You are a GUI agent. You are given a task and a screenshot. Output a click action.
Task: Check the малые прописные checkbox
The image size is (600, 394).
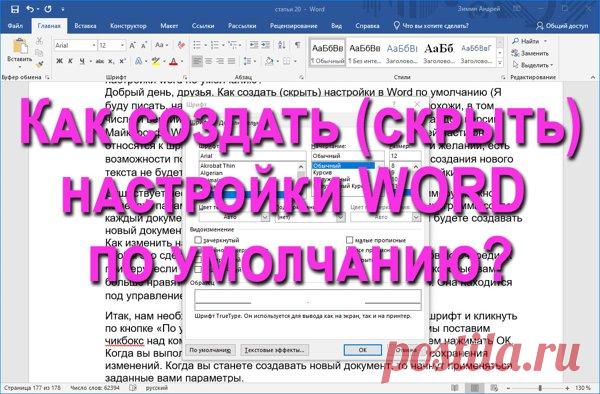349,240
